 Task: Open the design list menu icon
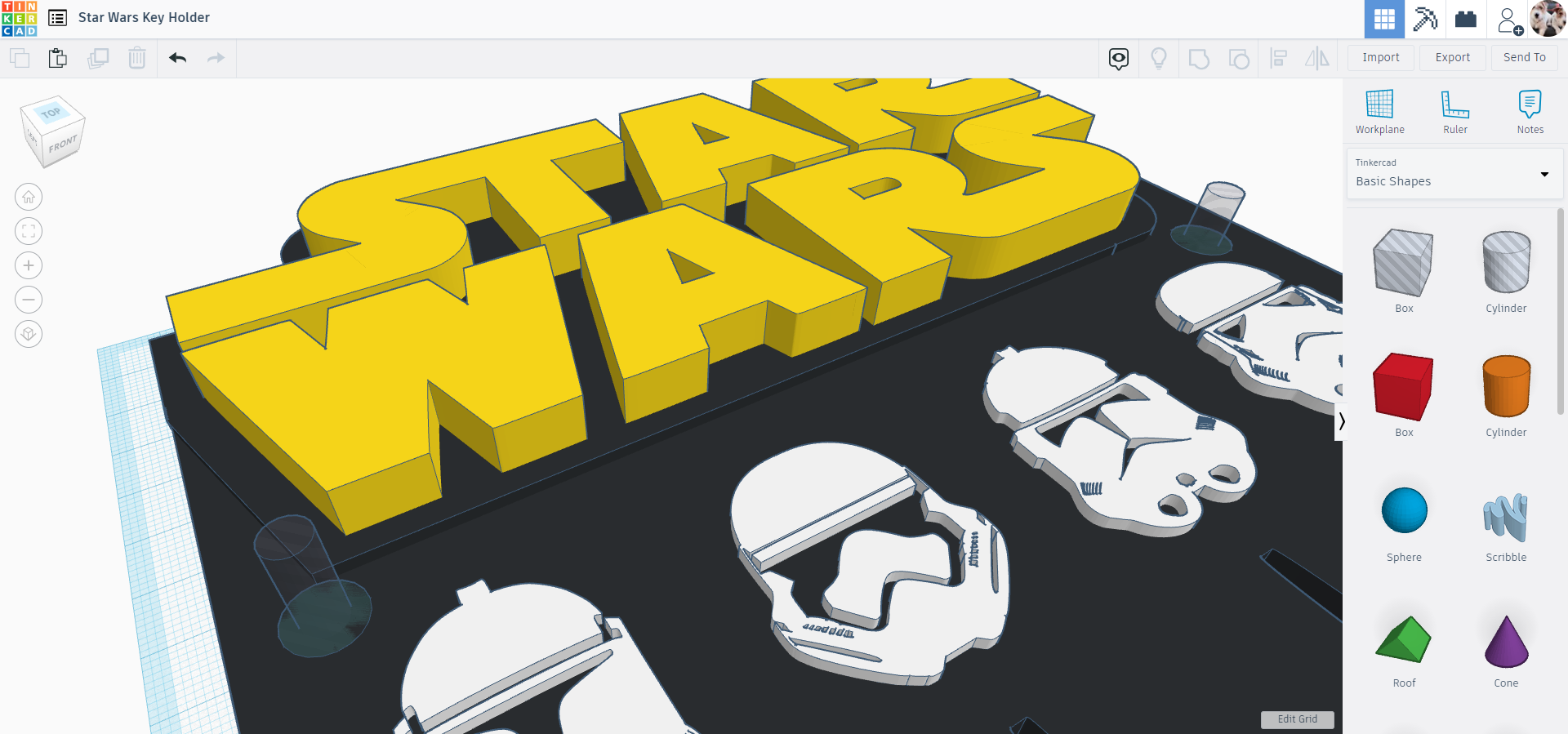coord(57,18)
